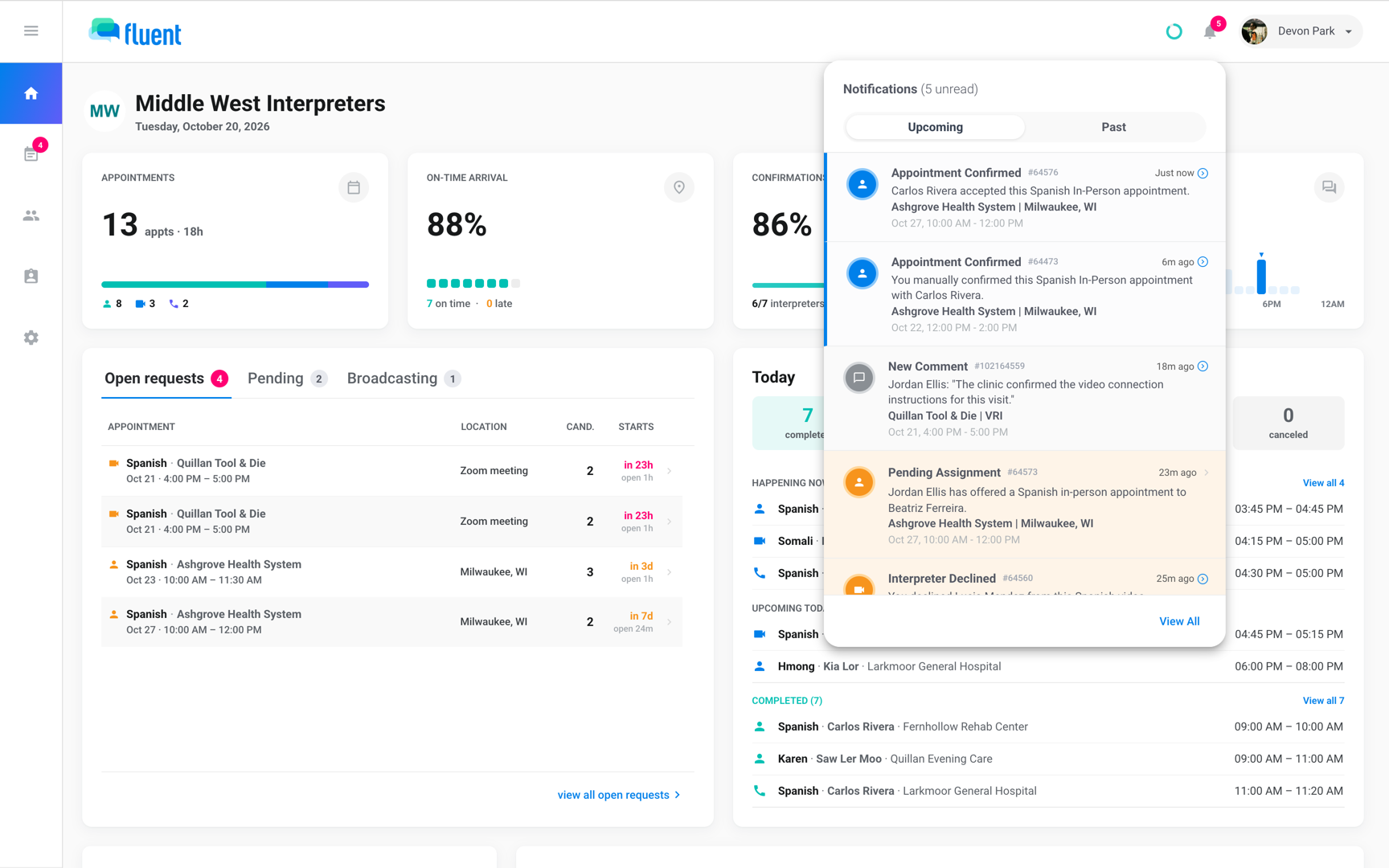Click the clock icon next to 'Just now'
The image size is (1389, 868).
point(1203,174)
